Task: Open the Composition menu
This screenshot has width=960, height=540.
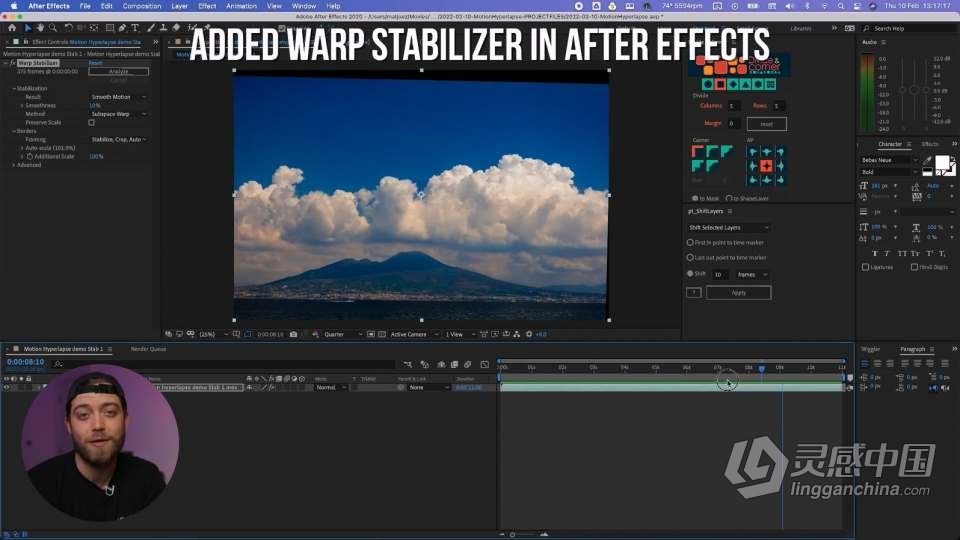Action: click(x=141, y=6)
